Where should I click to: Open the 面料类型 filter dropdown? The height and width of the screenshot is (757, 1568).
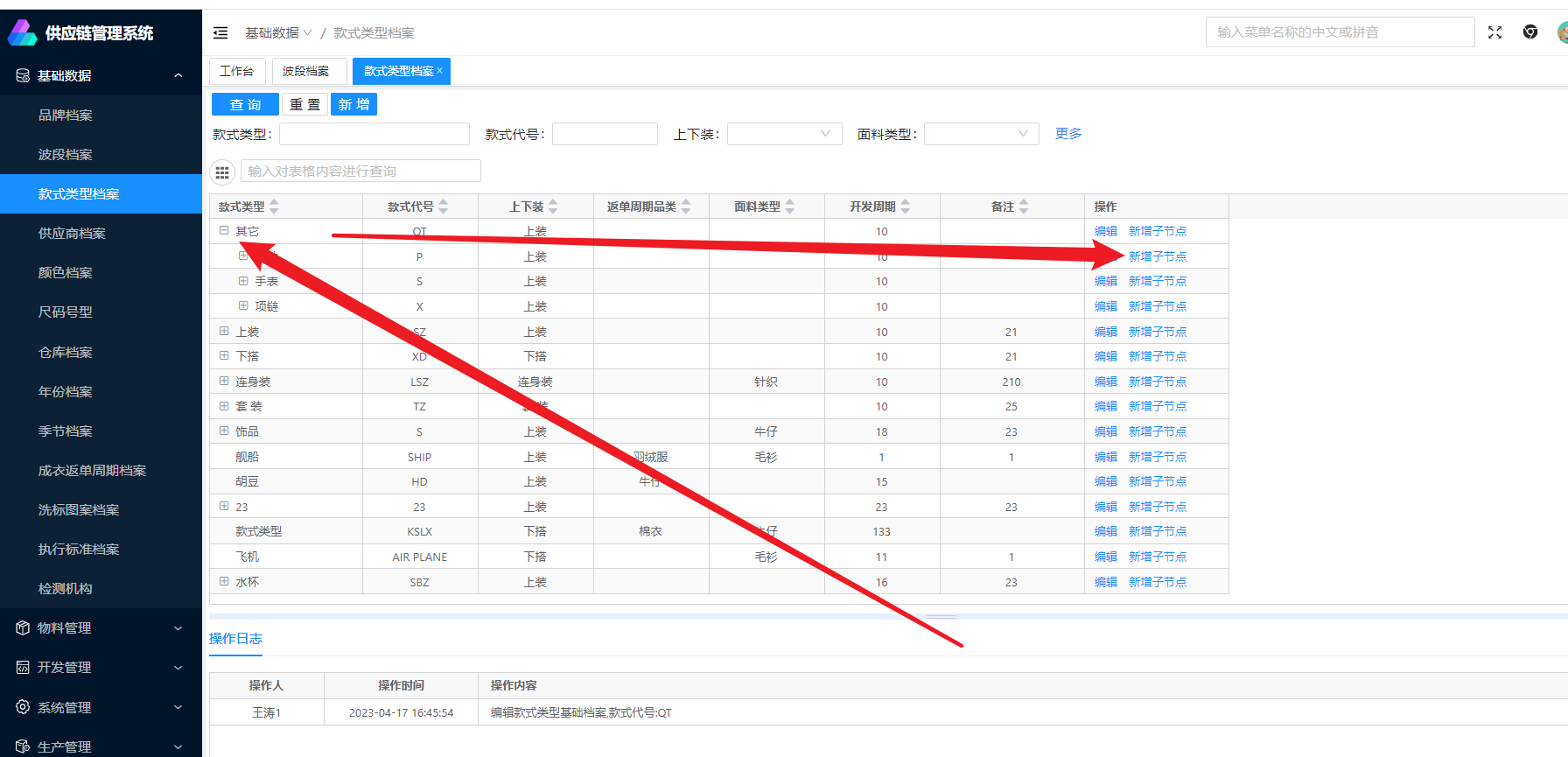tap(981, 134)
